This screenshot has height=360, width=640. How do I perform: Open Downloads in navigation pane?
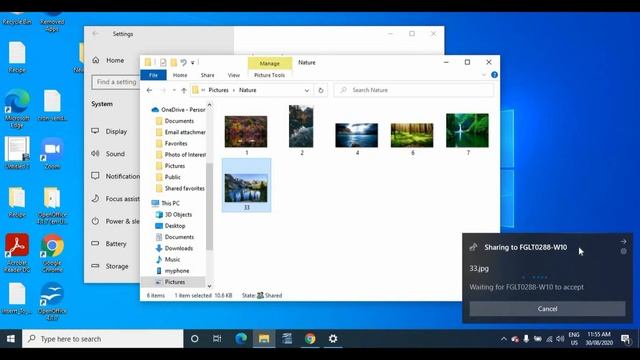(x=174, y=248)
